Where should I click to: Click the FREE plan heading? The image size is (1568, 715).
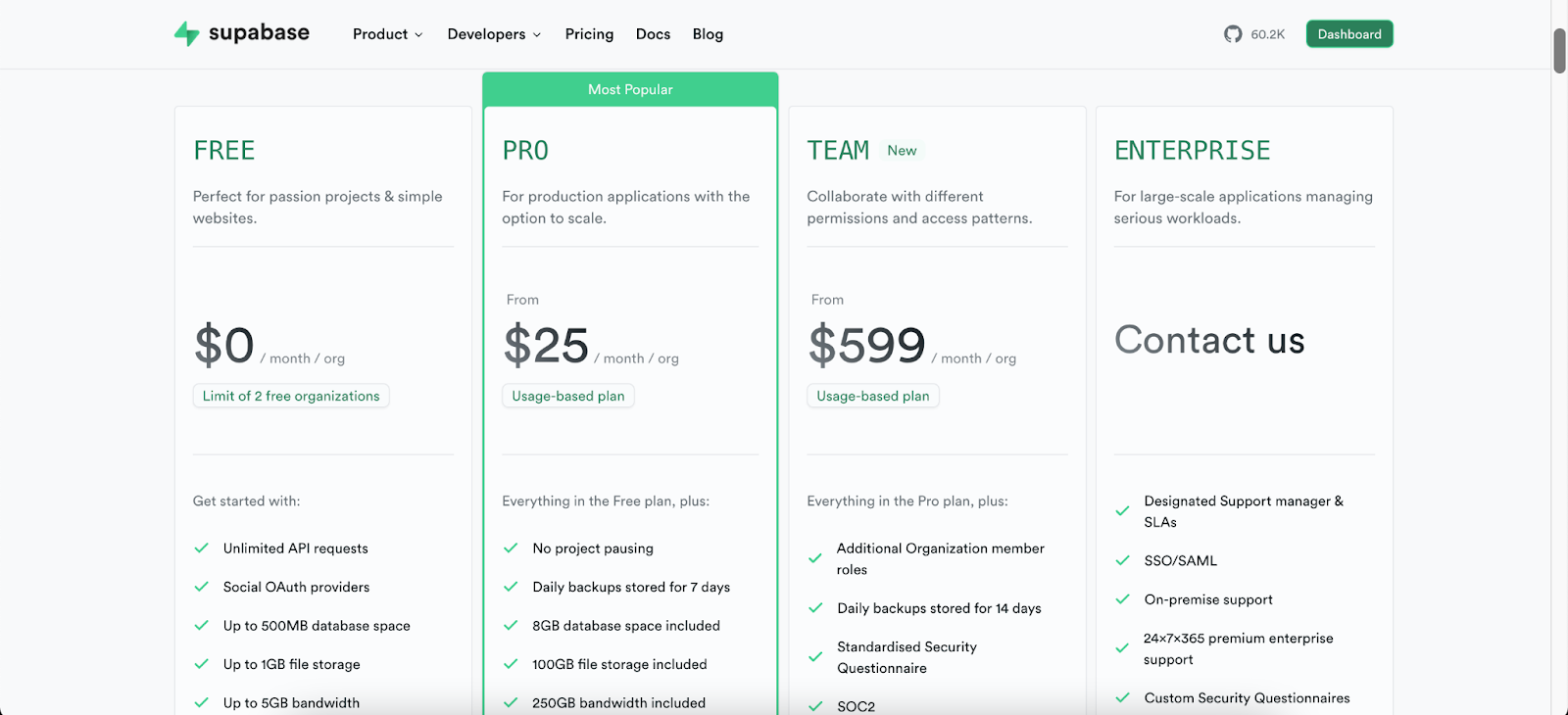(x=224, y=151)
